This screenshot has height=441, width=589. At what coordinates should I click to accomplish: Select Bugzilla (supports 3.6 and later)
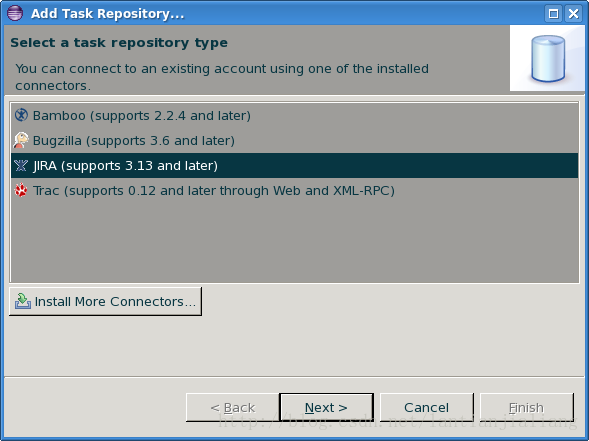[x=294, y=140]
